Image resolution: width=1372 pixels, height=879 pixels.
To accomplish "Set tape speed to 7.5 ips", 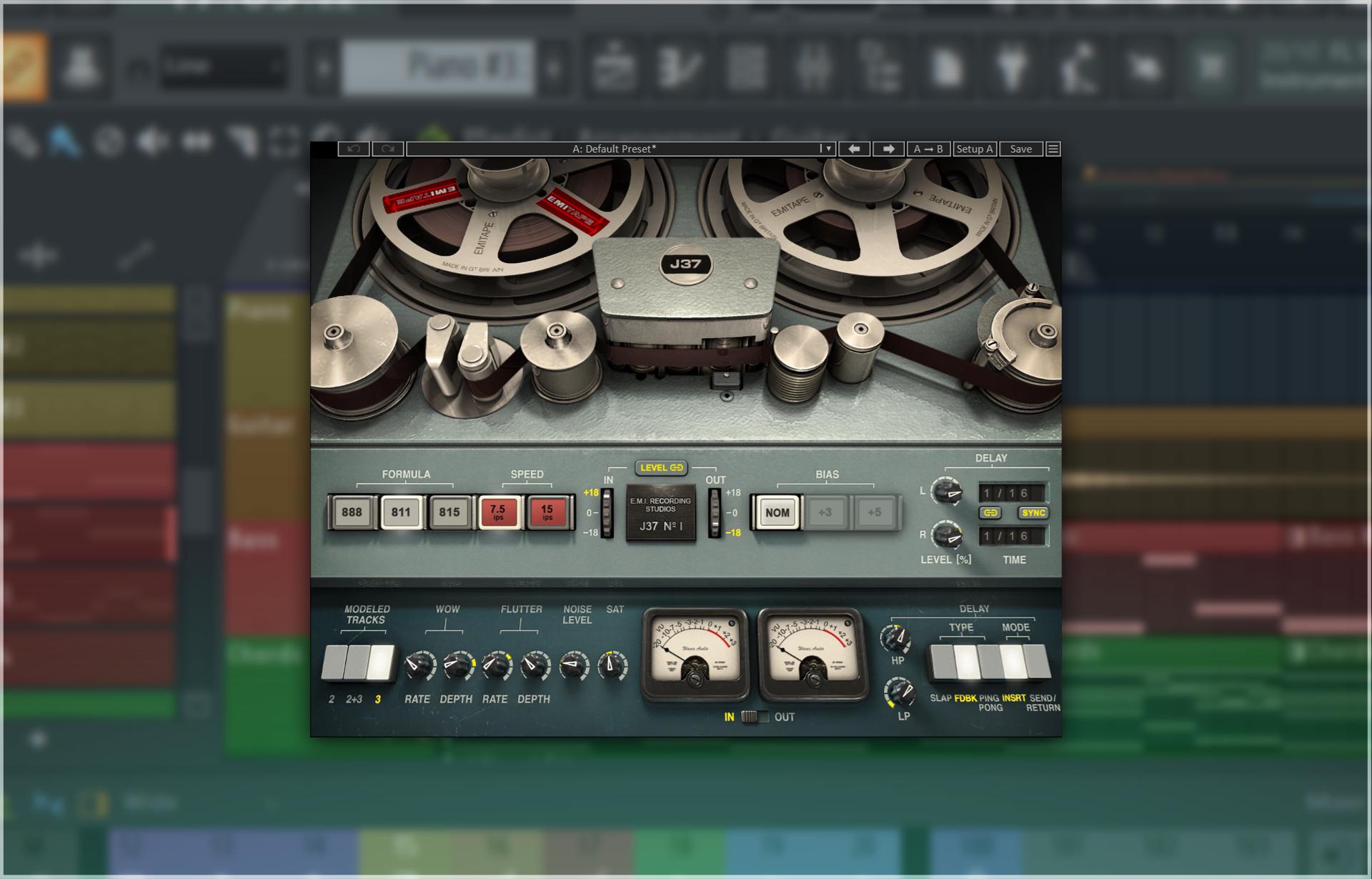I will coord(498,512).
